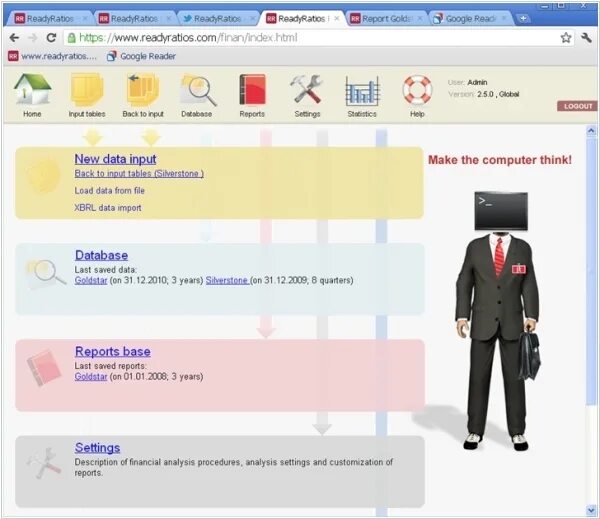Switch to the second ReadyRatios tab
This screenshot has height=519, width=600.
(x=134, y=18)
